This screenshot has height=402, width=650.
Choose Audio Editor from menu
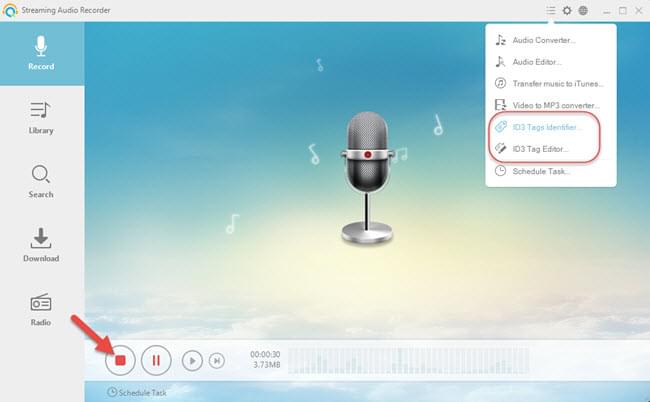[551, 62]
